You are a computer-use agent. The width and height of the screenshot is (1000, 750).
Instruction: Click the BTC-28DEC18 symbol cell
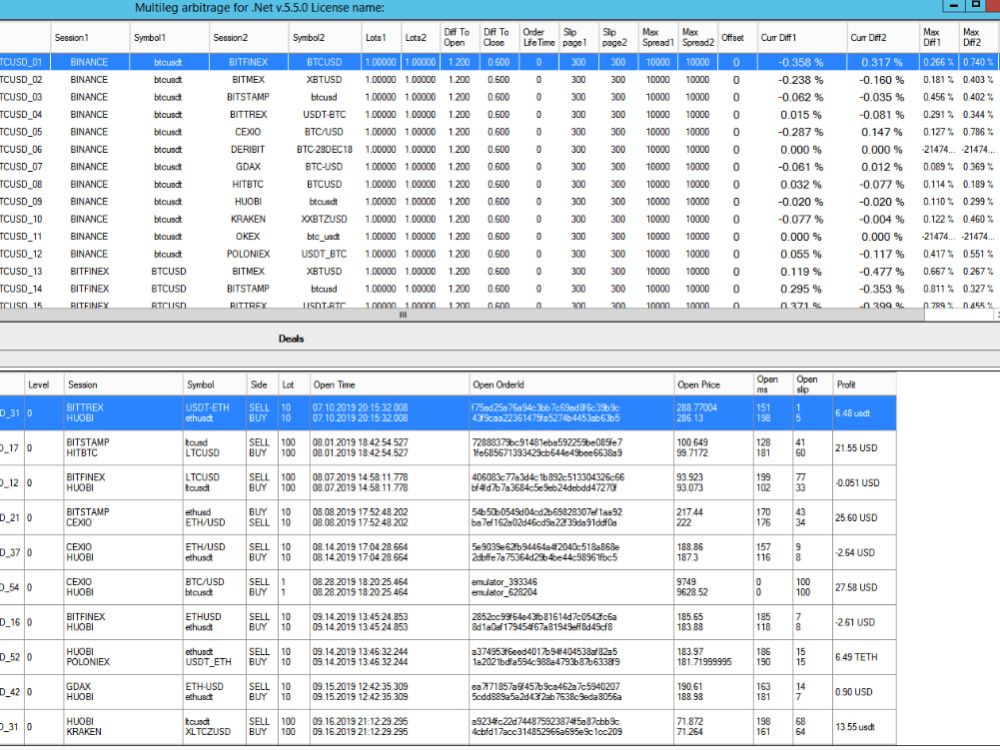point(325,149)
